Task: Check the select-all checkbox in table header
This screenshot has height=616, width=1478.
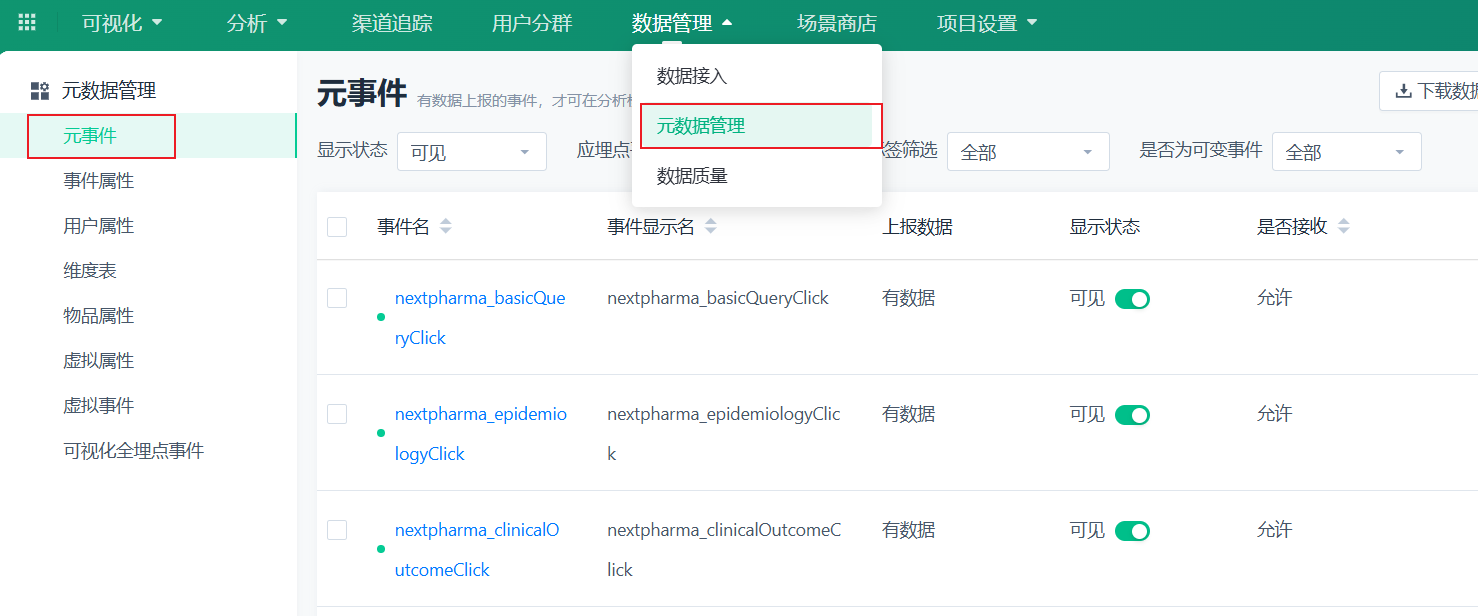Action: 337,227
